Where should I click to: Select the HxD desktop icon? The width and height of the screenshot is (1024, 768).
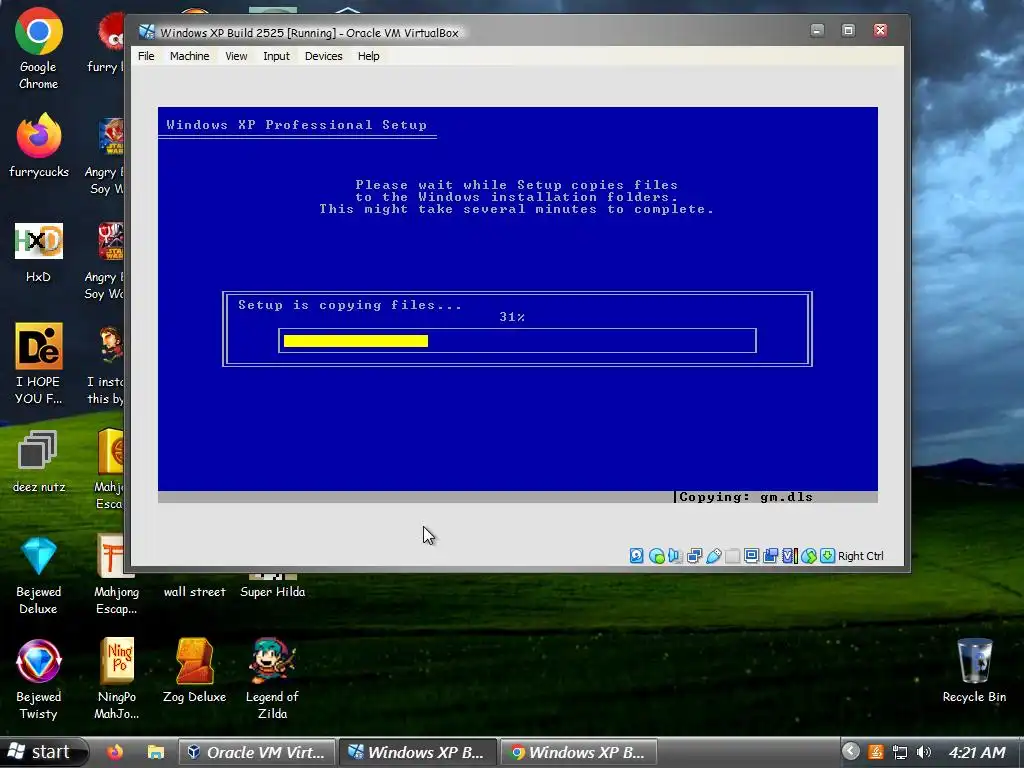point(39,253)
